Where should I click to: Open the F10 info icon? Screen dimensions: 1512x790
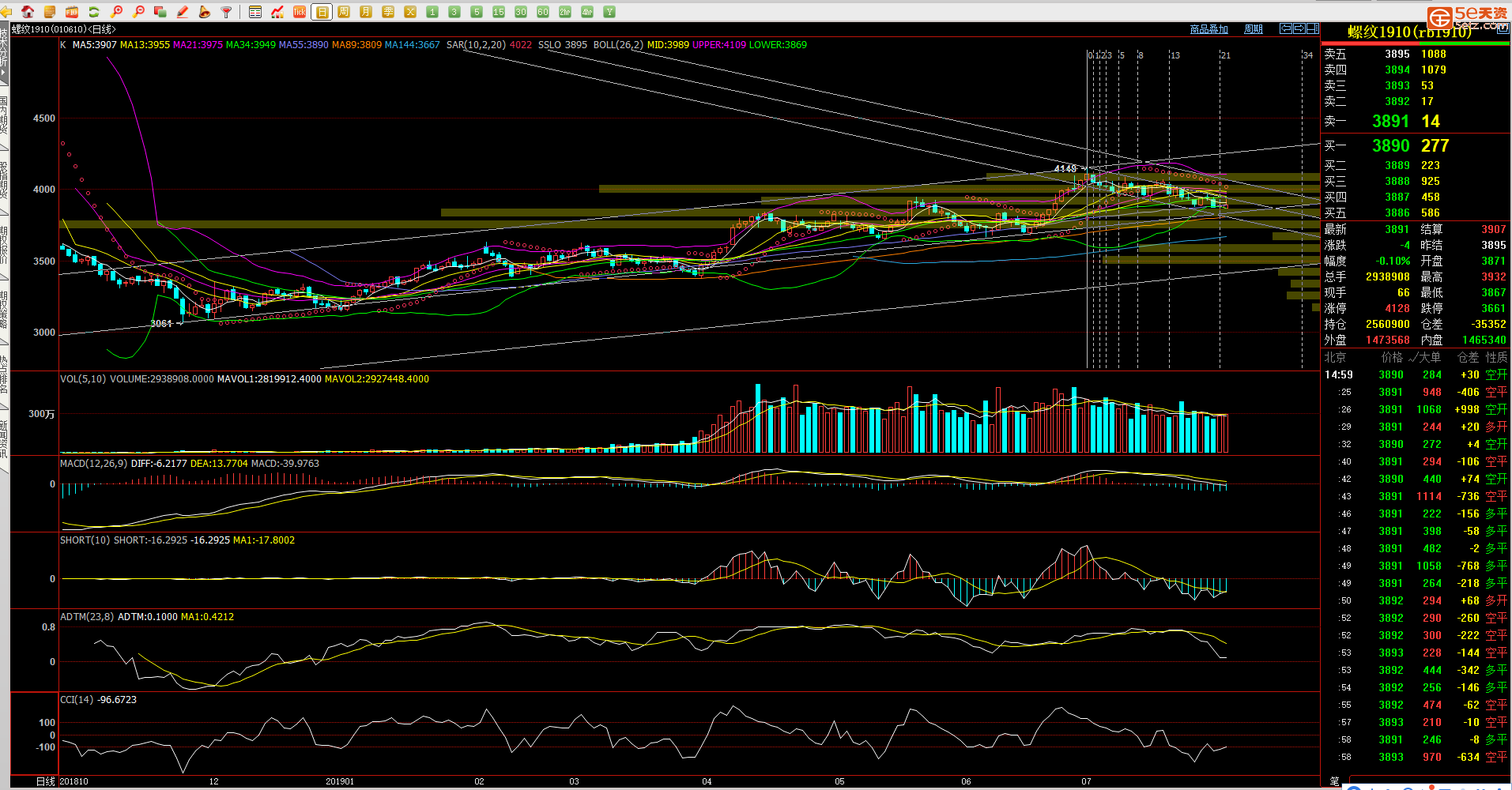click(x=72, y=12)
